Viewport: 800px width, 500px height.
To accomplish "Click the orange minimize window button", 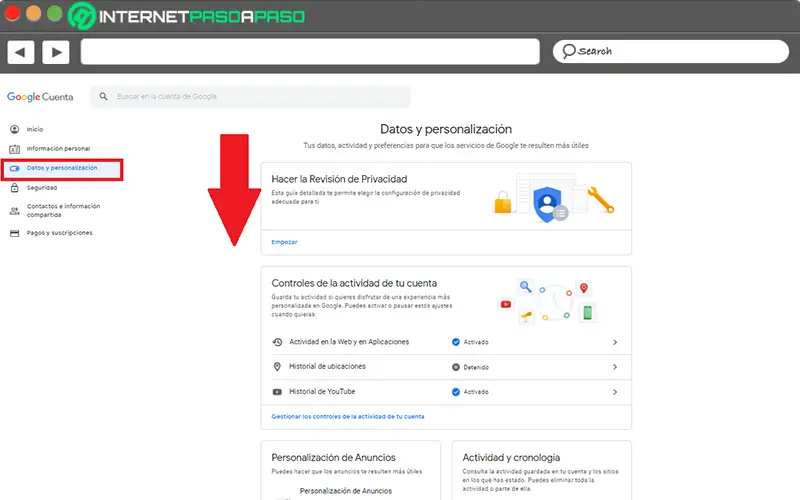I will tap(33, 13).
